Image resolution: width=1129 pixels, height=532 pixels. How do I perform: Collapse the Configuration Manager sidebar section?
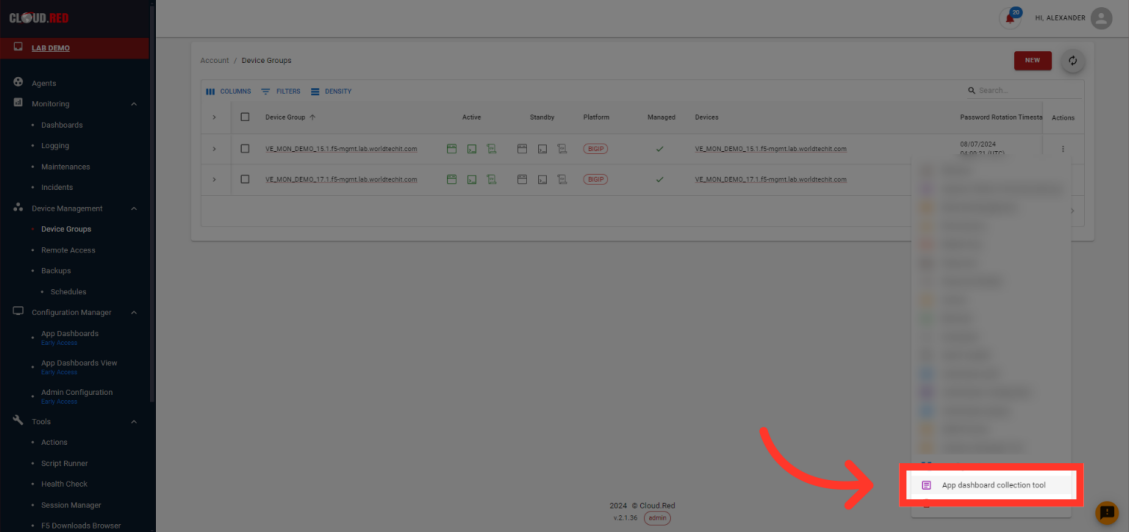134,312
